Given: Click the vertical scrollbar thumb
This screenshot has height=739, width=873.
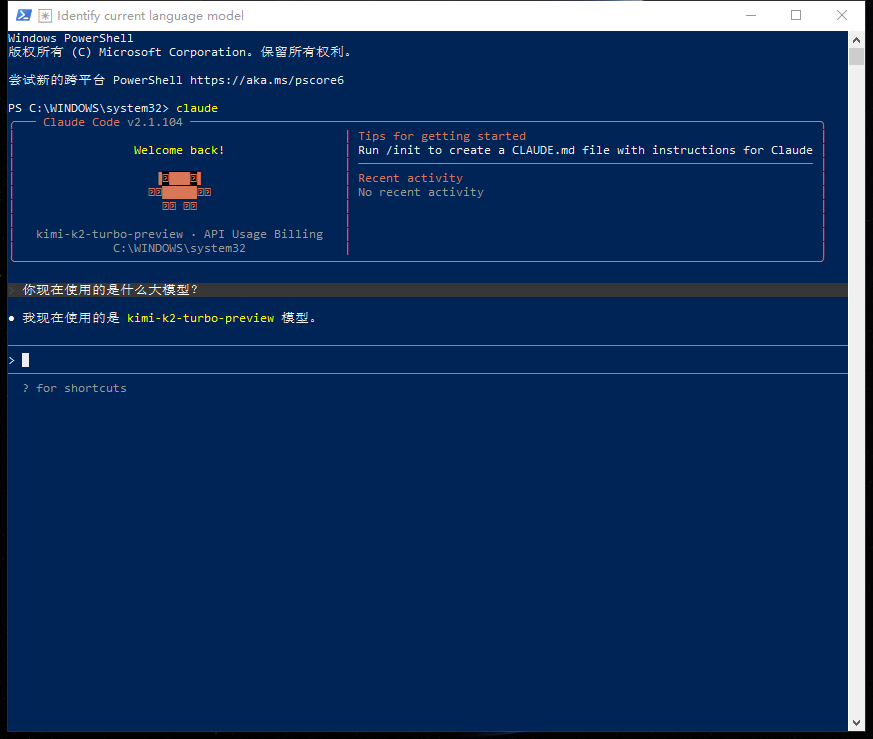Looking at the screenshot, I should (x=856, y=57).
